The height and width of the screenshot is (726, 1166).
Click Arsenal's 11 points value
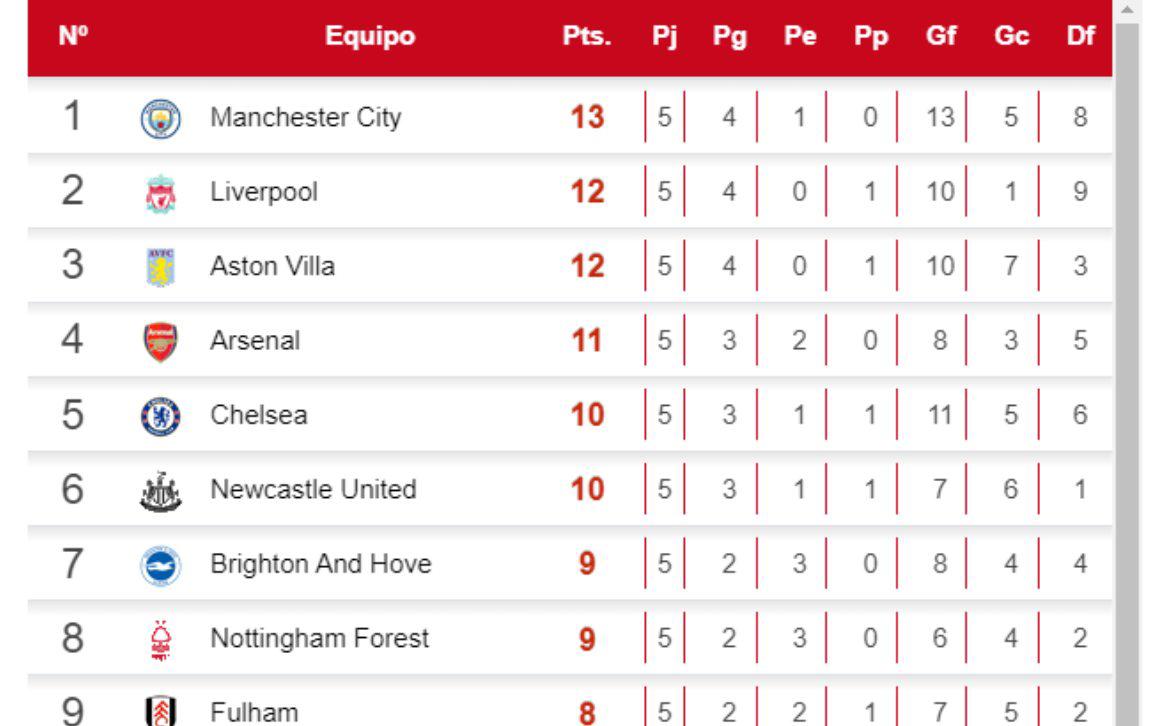[587, 341]
